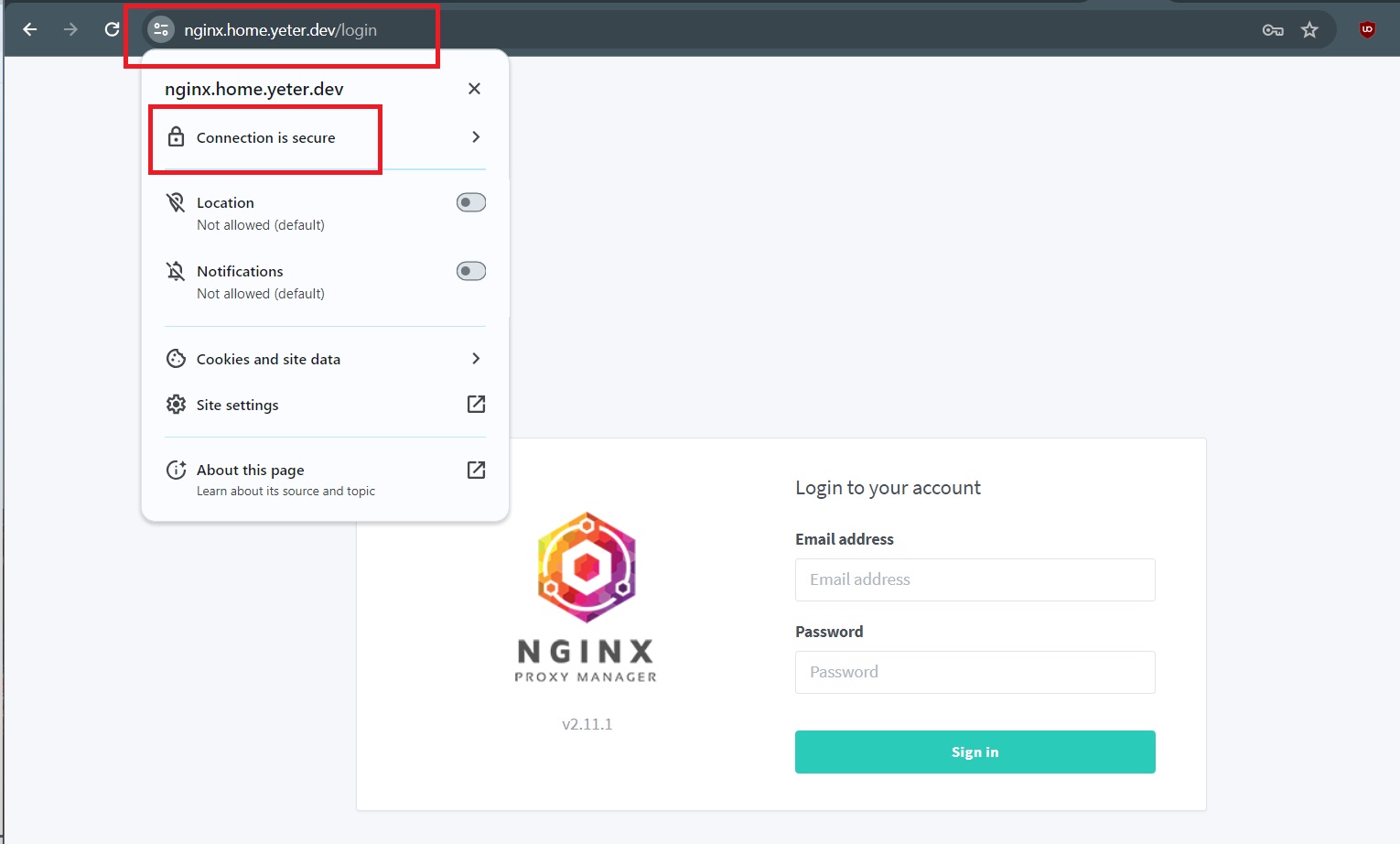1400x844 pixels.
Task: Click Learn about its source and topic text
Action: point(285,492)
